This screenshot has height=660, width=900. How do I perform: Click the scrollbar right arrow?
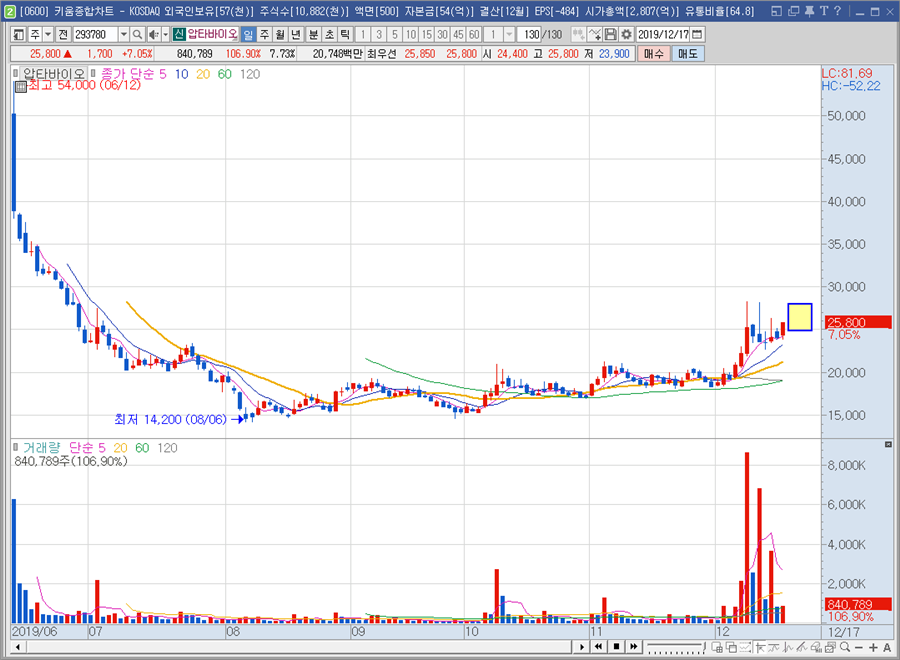[582, 647]
